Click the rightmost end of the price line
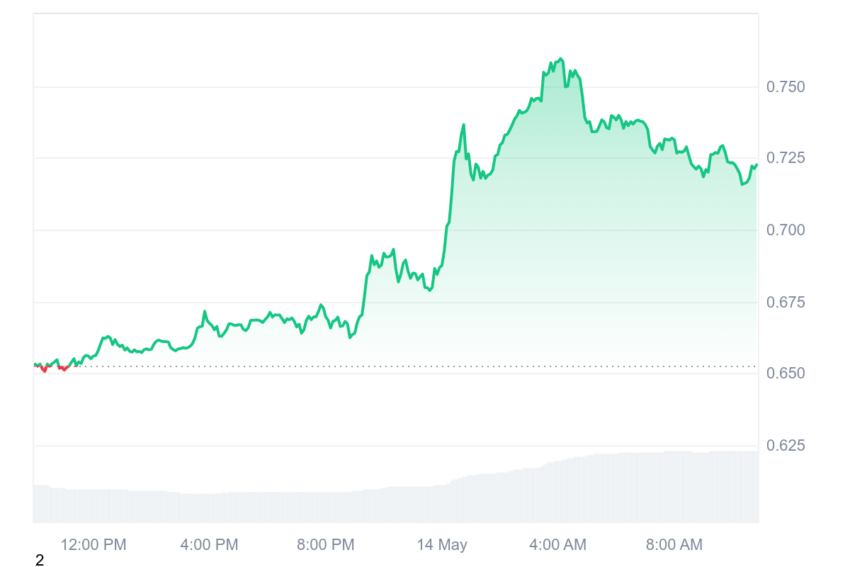This screenshot has height=567, width=850. click(756, 165)
